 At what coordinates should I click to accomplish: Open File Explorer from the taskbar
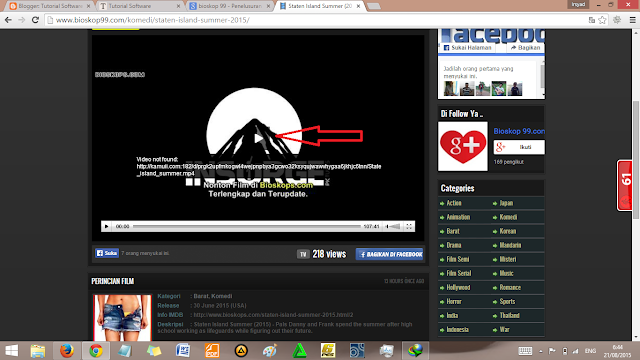click(x=38, y=351)
